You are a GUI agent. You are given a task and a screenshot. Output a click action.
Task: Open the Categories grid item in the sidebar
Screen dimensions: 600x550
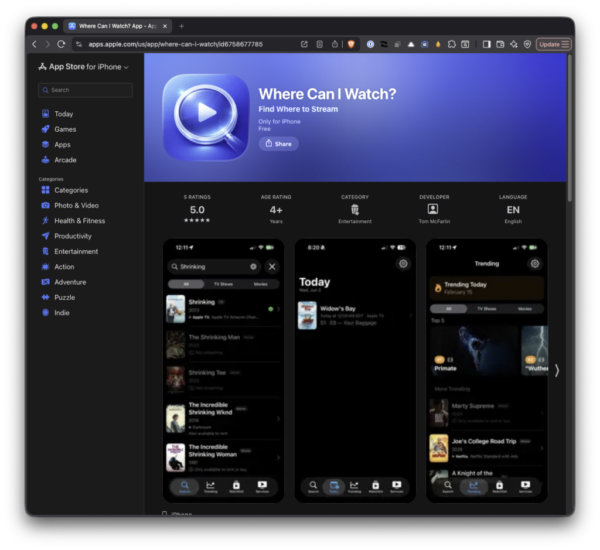(x=65, y=190)
